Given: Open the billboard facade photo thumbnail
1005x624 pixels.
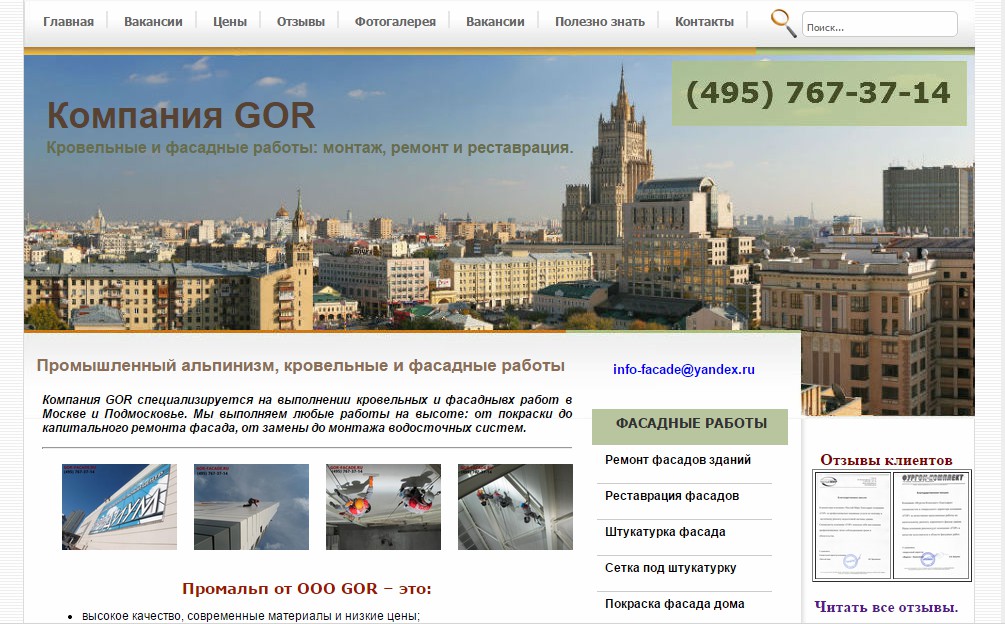Looking at the screenshot, I should point(119,507).
